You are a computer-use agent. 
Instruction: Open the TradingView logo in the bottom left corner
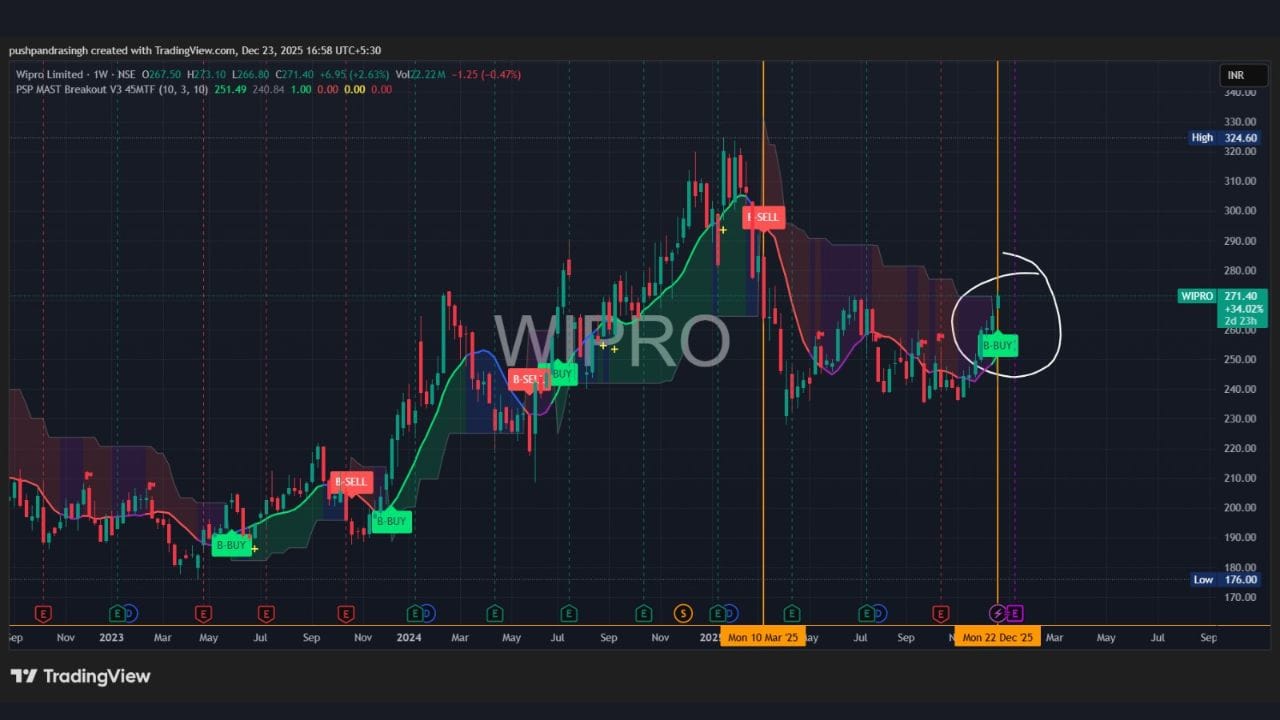[80, 676]
